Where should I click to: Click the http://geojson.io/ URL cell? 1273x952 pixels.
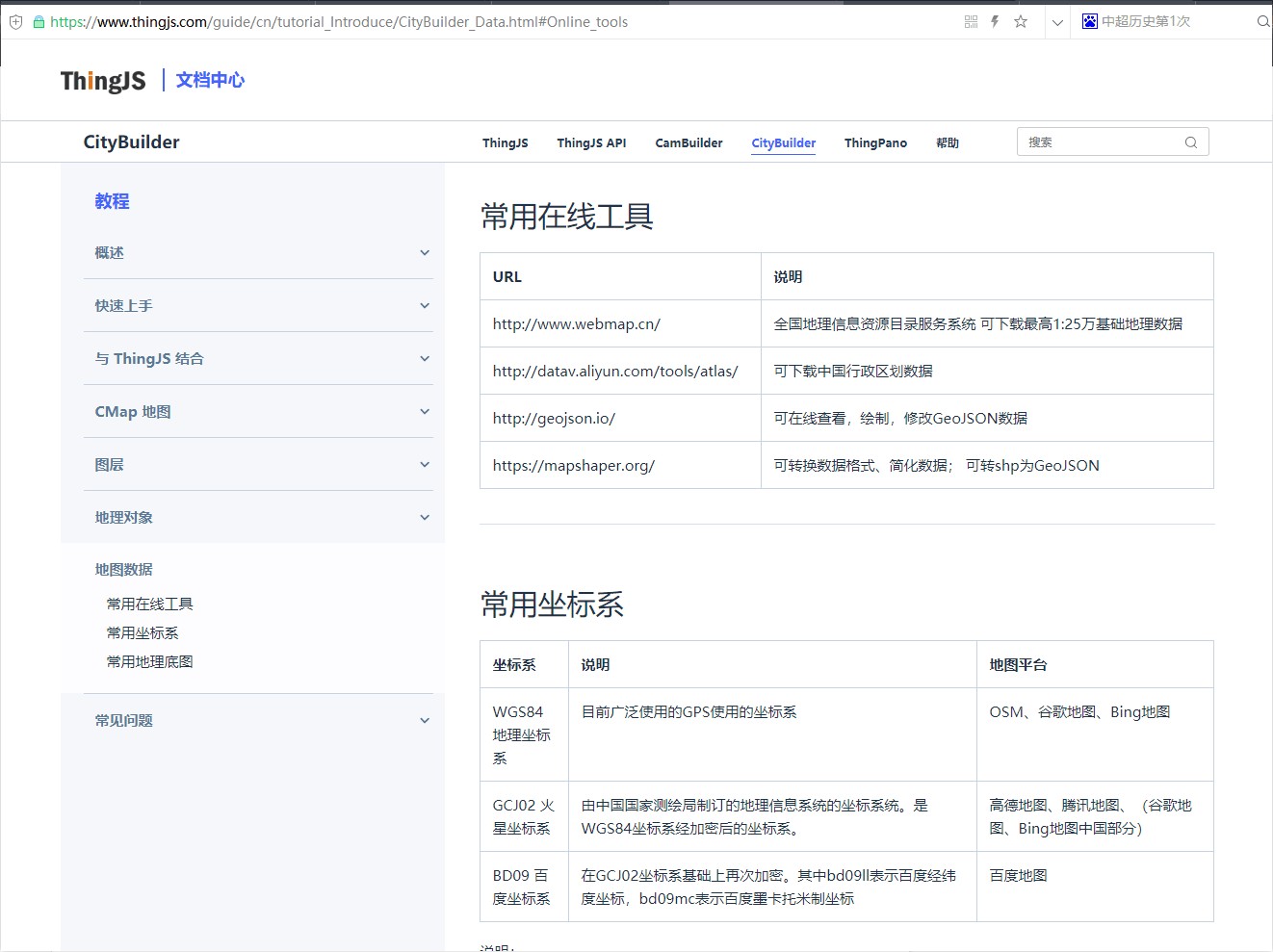click(620, 419)
